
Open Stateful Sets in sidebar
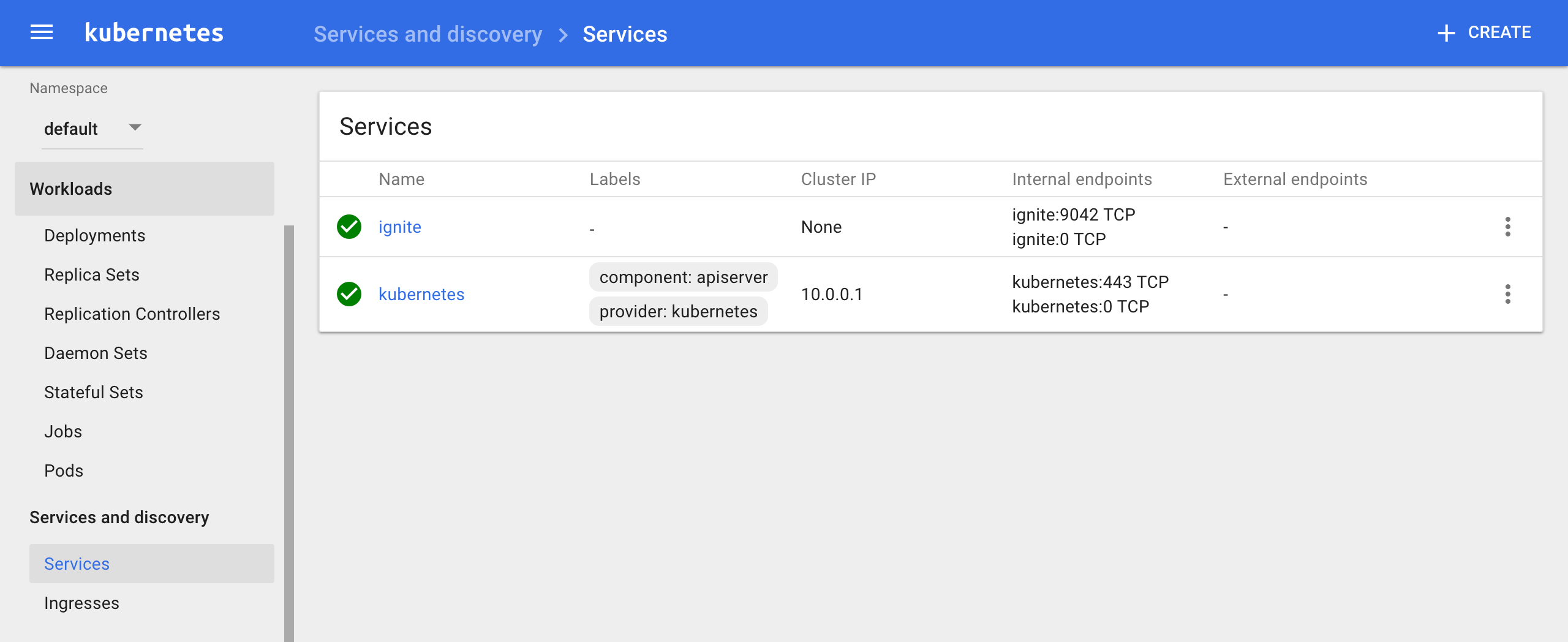(x=94, y=393)
